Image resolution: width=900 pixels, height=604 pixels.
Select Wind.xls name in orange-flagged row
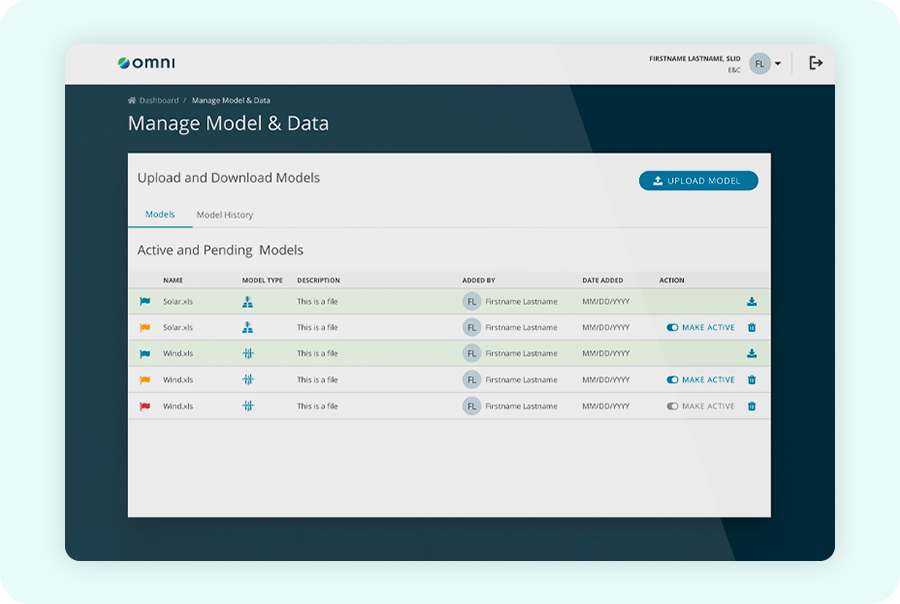pyautogui.click(x=178, y=380)
